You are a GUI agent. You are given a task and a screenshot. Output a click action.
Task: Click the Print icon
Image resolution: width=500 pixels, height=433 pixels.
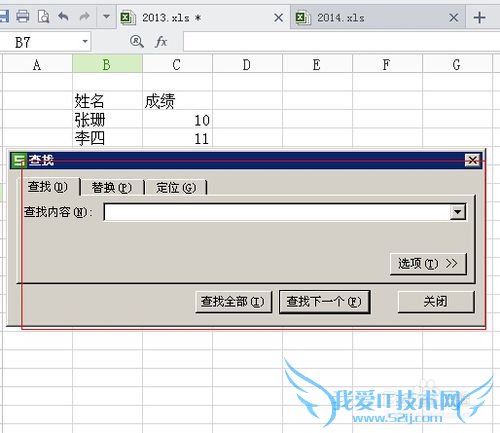click(x=23, y=16)
